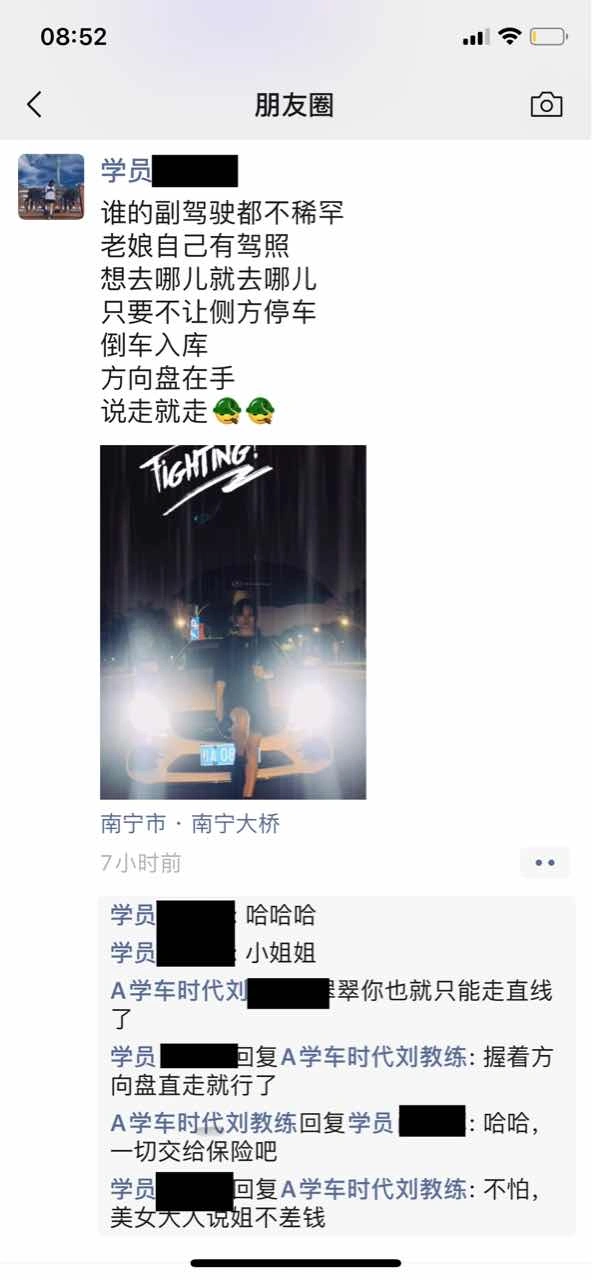Tap the two-dot like/comment button
The image size is (592, 1280).
(545, 862)
